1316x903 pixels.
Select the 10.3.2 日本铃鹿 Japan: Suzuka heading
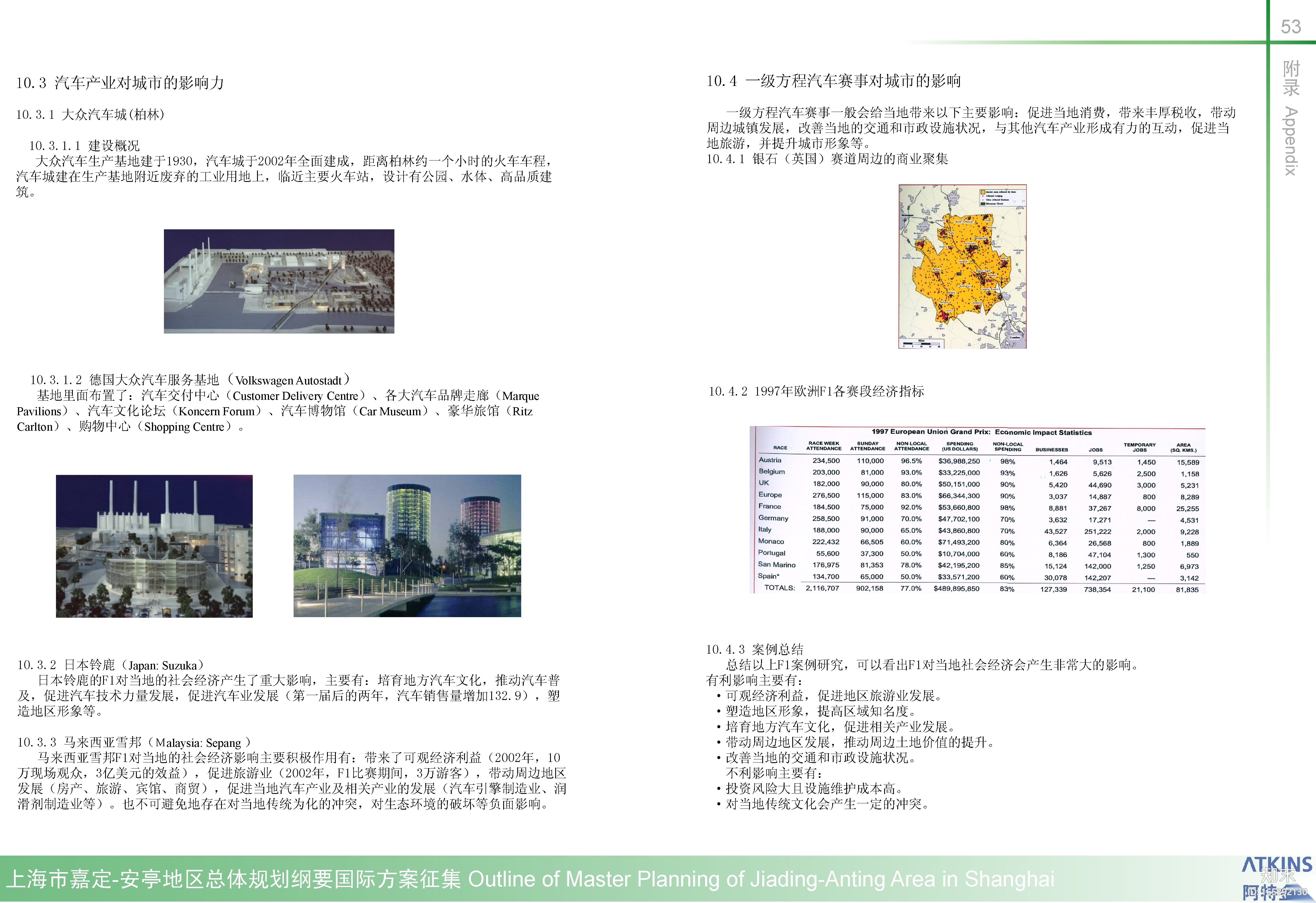(111, 665)
